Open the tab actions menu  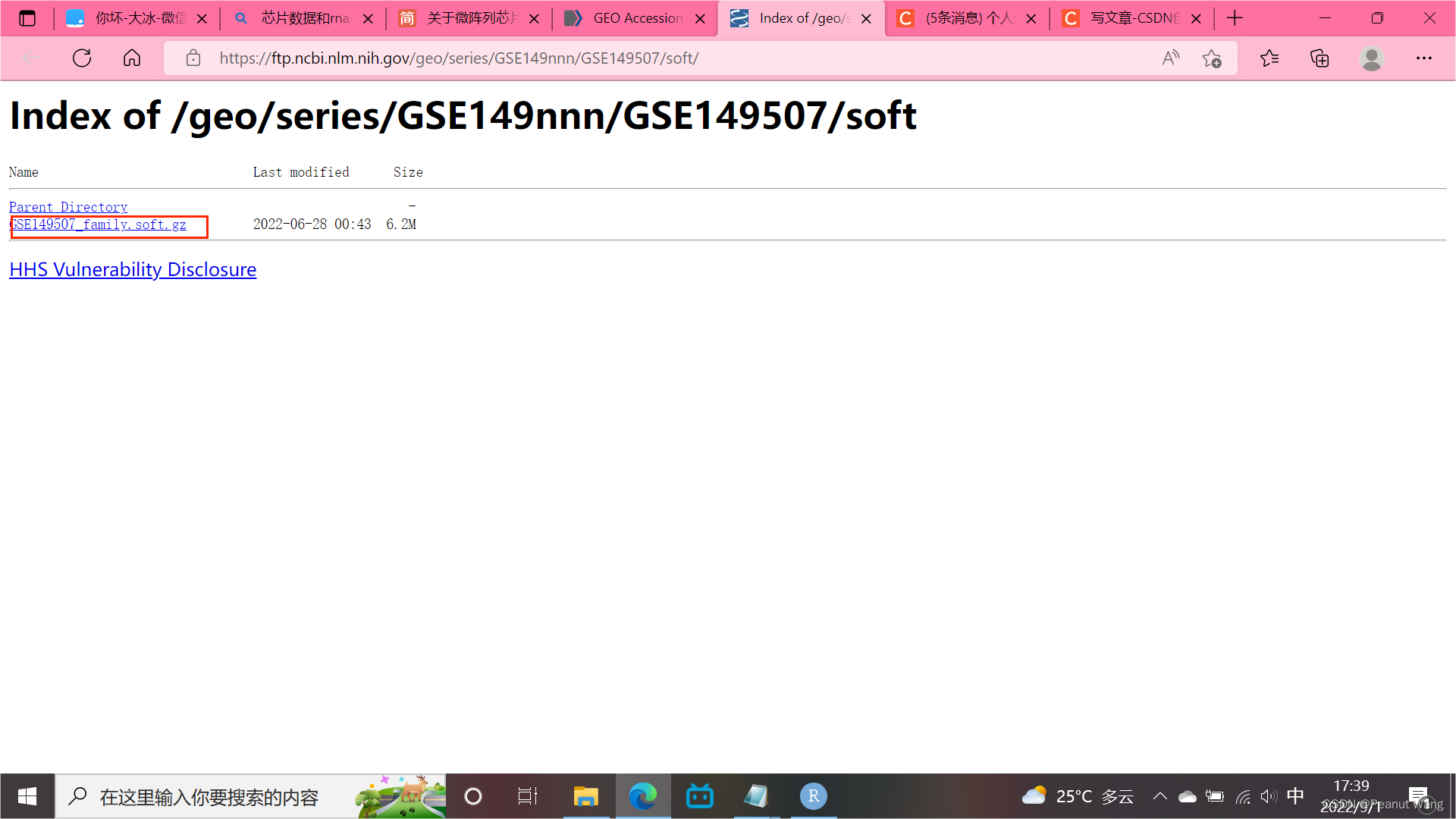click(x=27, y=17)
